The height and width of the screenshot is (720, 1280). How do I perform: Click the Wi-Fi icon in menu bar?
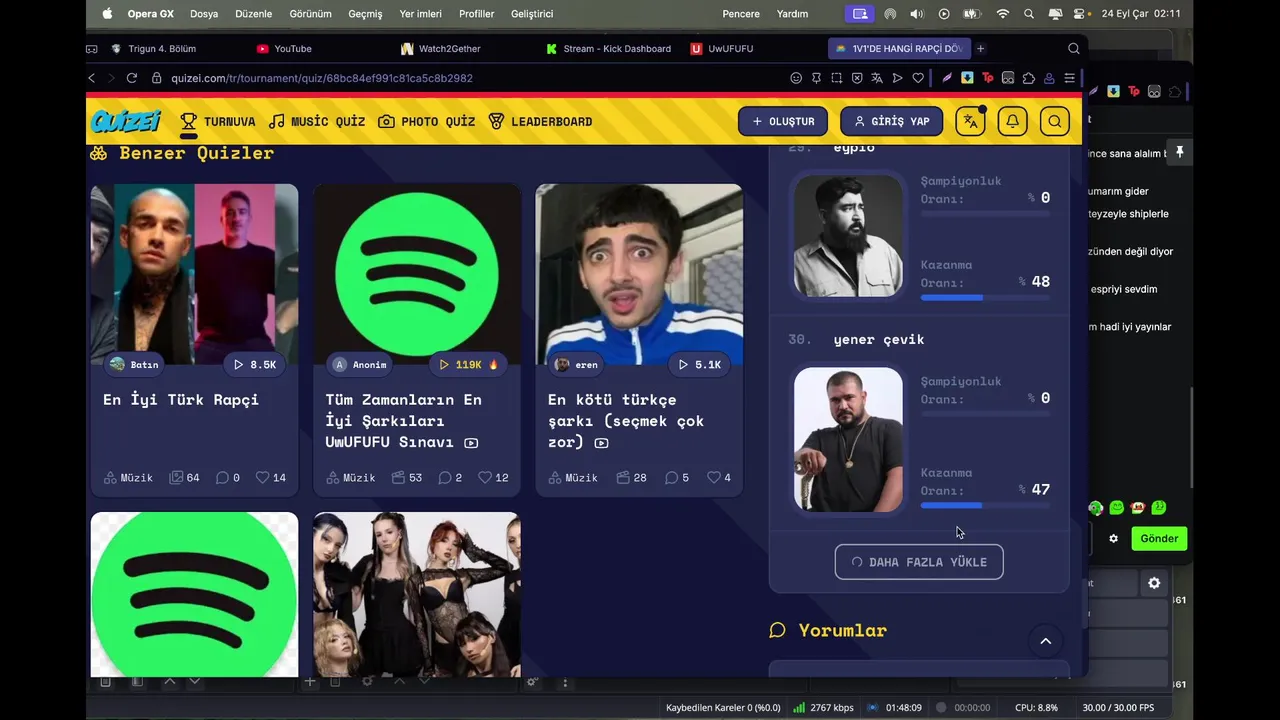pyautogui.click(x=1003, y=14)
